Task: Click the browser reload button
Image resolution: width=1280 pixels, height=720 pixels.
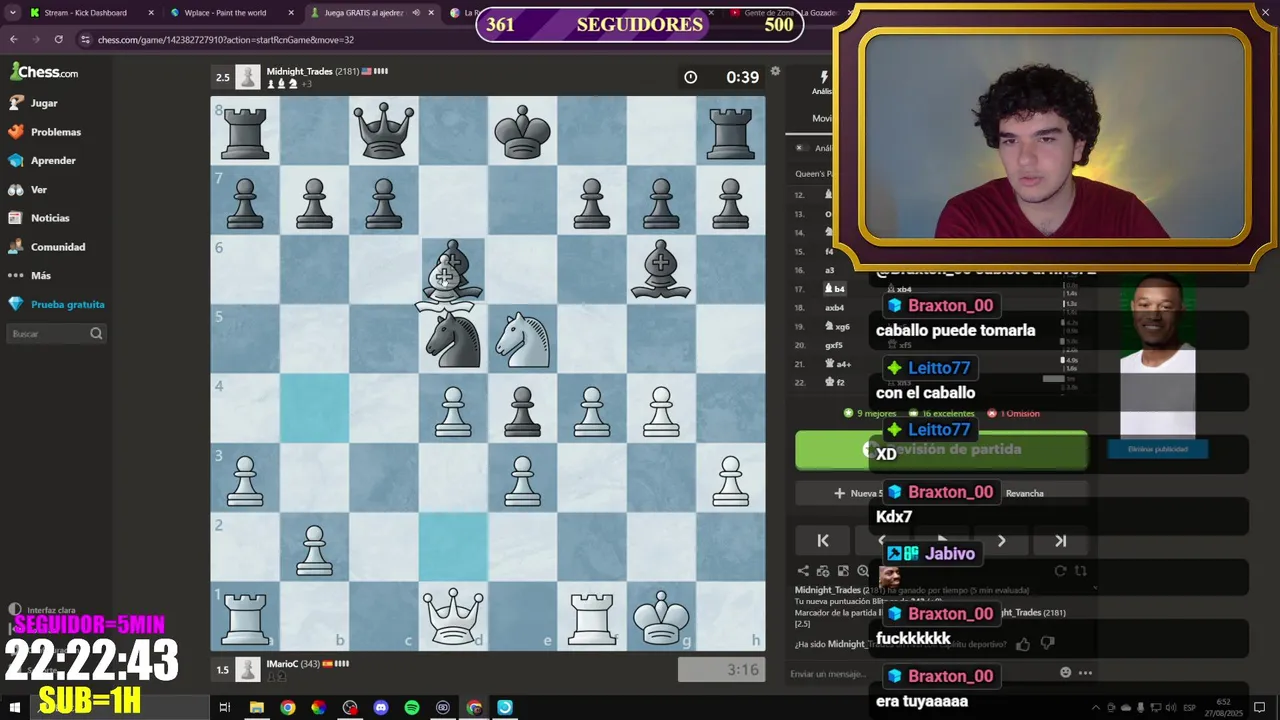Action: [58, 39]
